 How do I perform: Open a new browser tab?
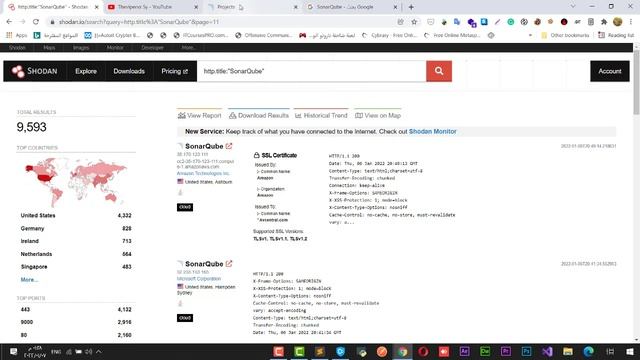(411, 7)
